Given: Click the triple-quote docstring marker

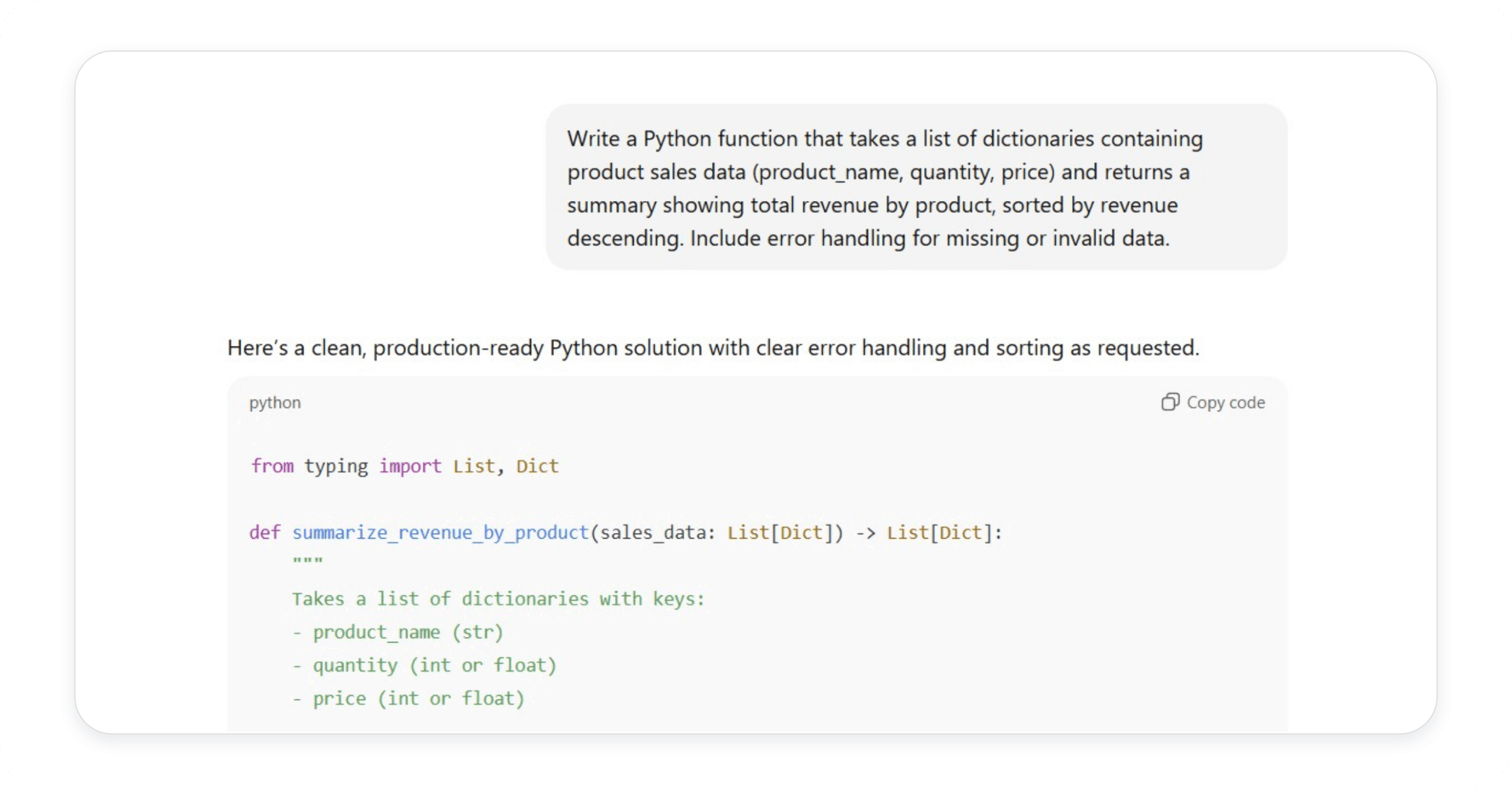Looking at the screenshot, I should pyautogui.click(x=307, y=559).
